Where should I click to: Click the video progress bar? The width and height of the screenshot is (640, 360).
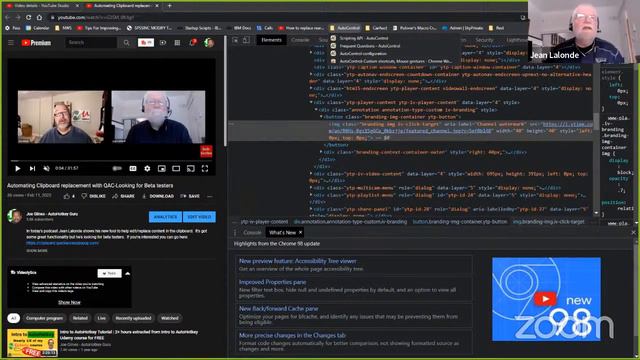(111, 161)
